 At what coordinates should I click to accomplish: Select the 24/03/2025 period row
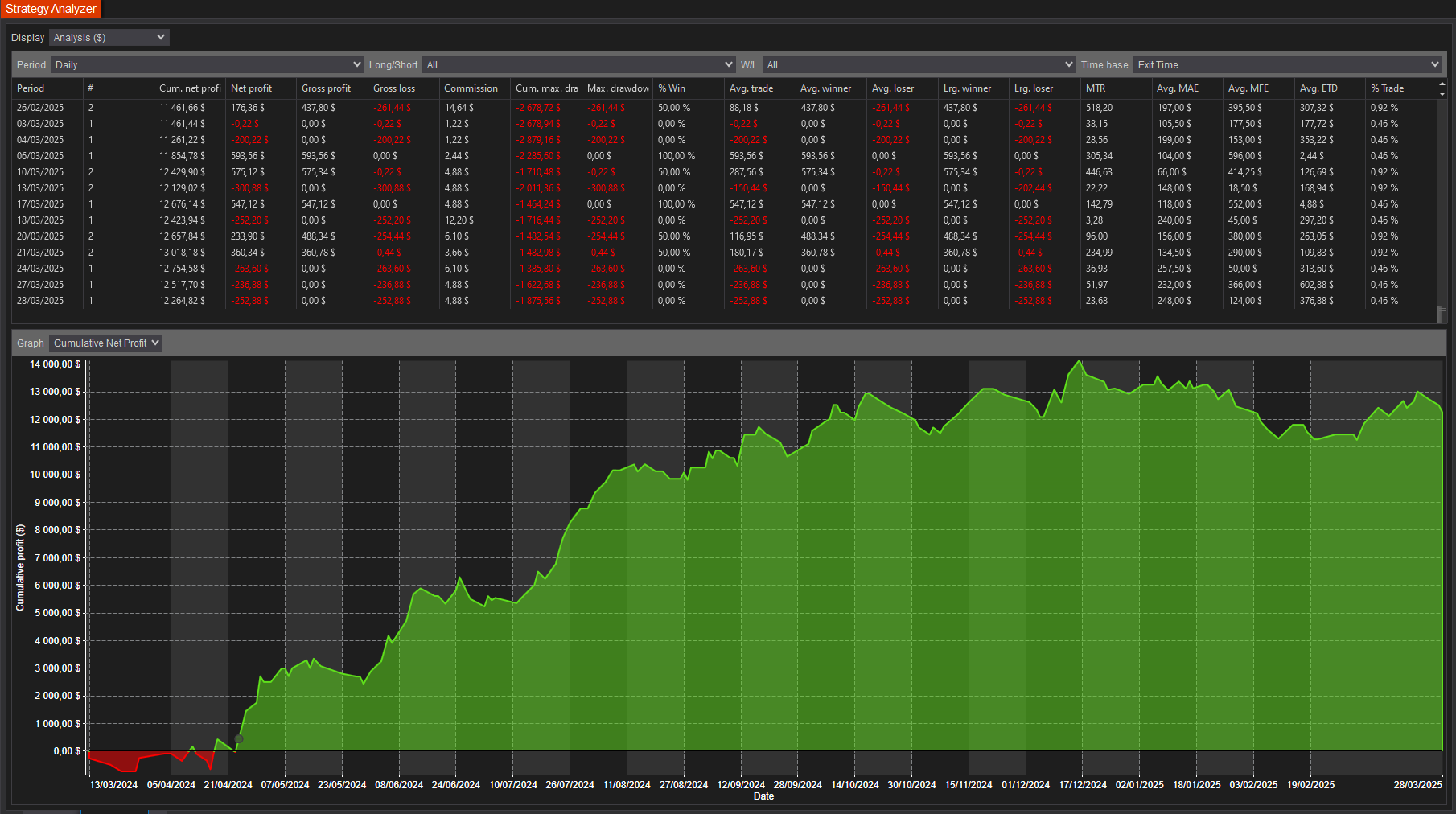(724, 269)
